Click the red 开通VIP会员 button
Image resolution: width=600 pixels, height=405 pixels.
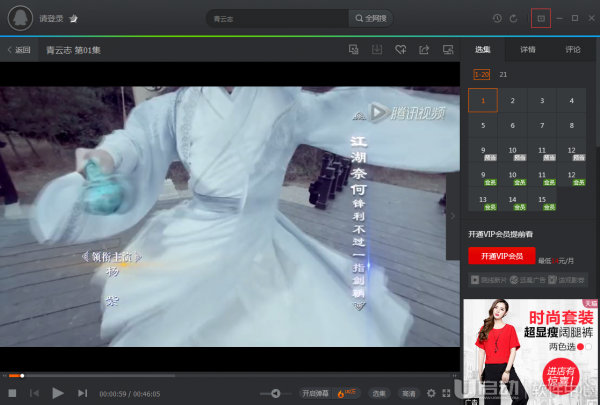tap(502, 256)
